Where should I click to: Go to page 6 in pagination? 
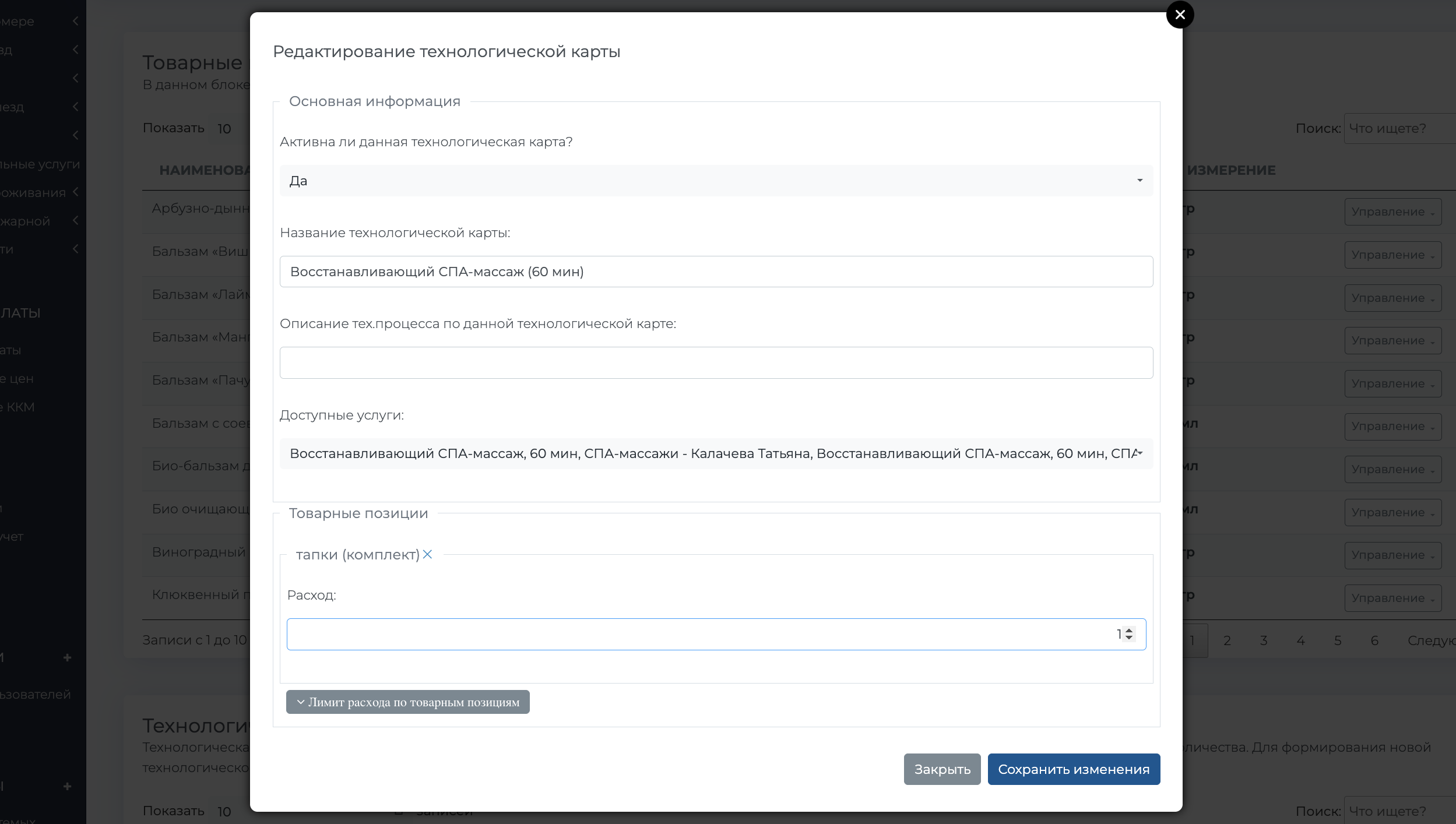pyautogui.click(x=1374, y=640)
